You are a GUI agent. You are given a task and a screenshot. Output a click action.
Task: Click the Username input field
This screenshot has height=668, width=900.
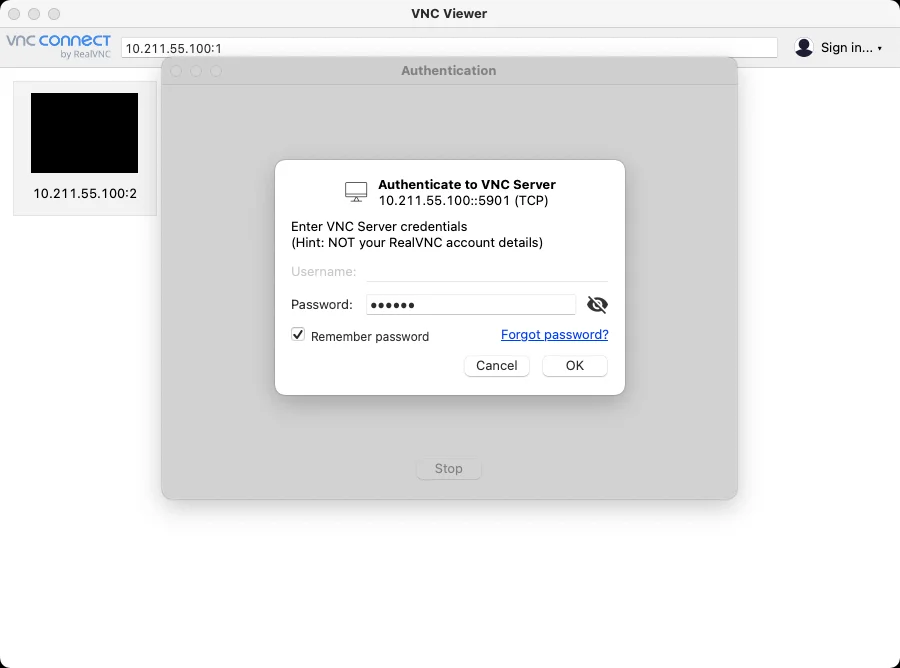click(x=487, y=271)
